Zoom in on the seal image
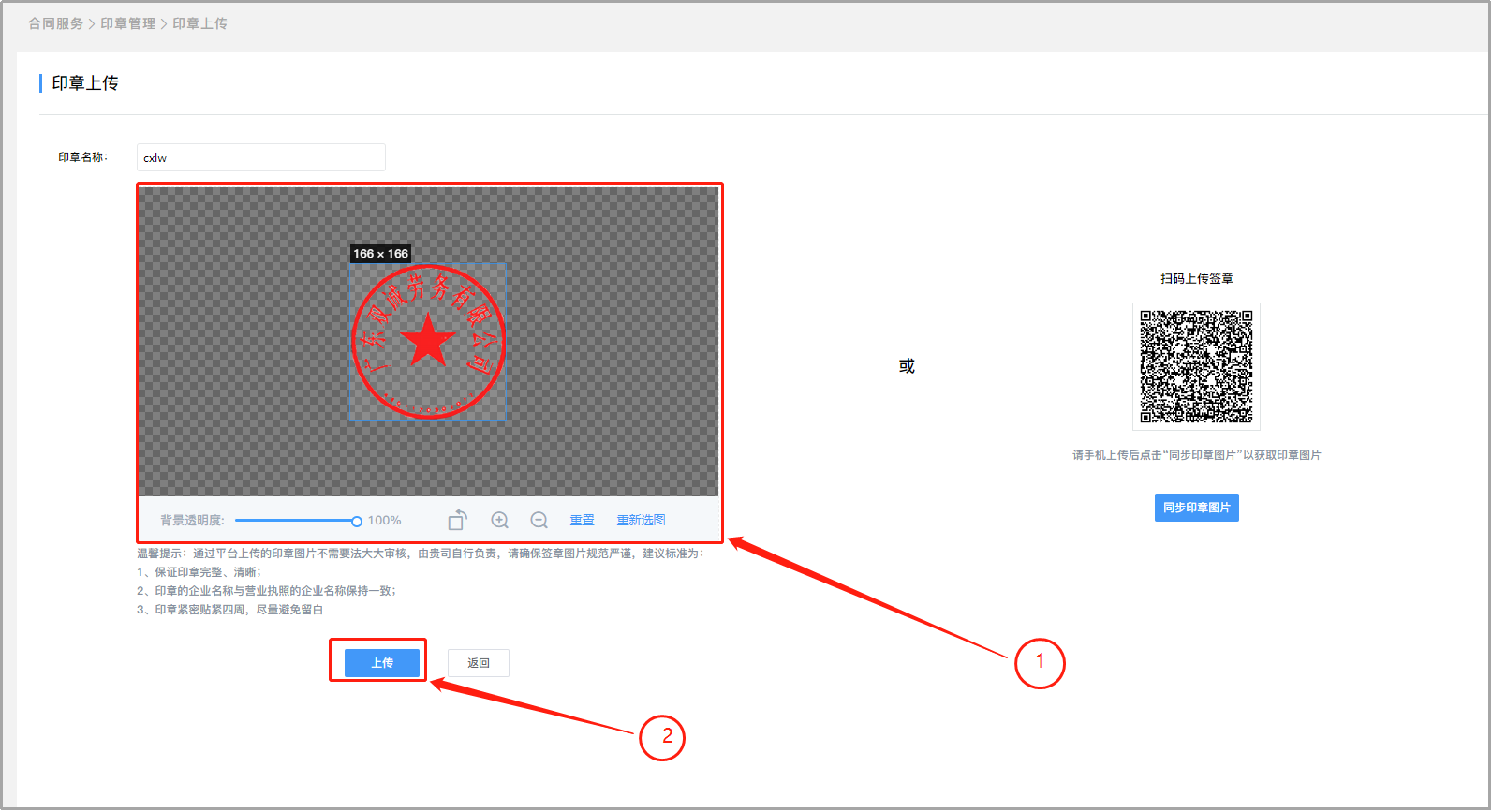Screen dimensions: 1492x812 (500, 520)
